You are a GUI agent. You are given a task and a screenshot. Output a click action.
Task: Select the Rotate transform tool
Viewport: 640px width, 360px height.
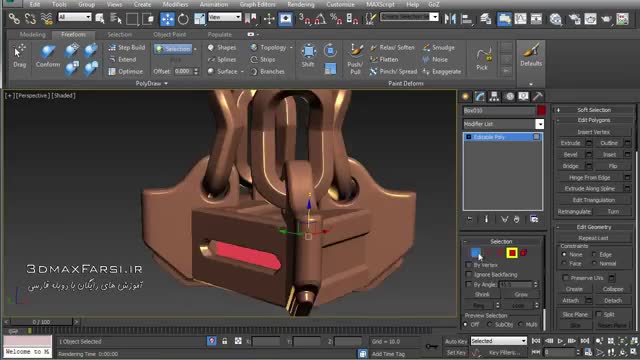tap(183, 19)
